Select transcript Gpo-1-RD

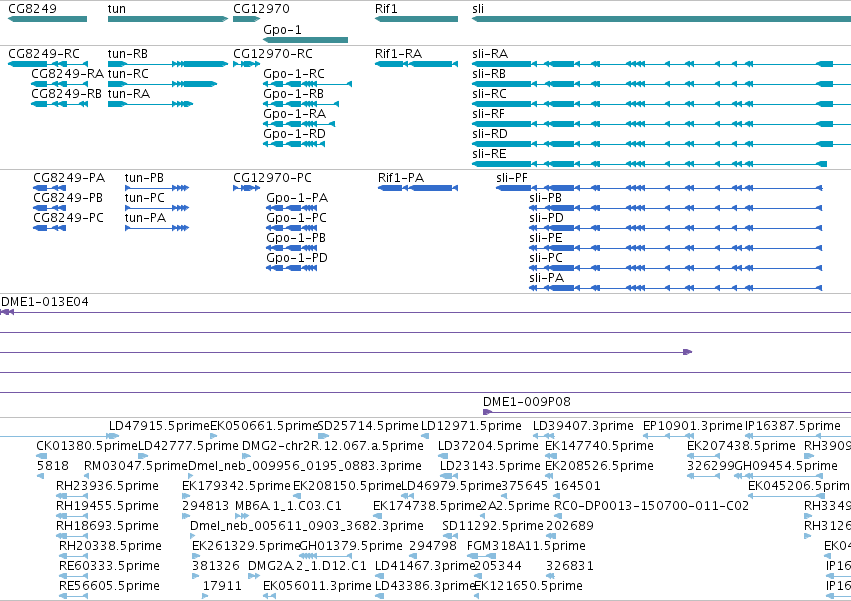294,144
